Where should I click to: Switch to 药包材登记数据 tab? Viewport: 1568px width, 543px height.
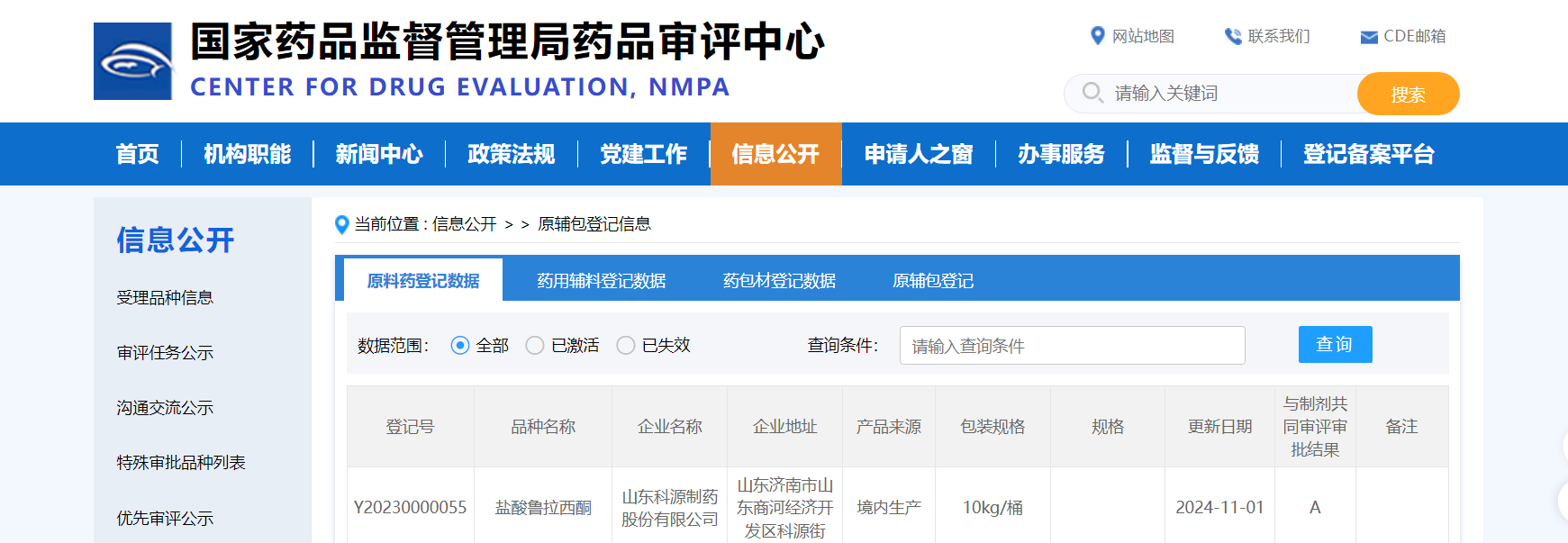(780, 280)
